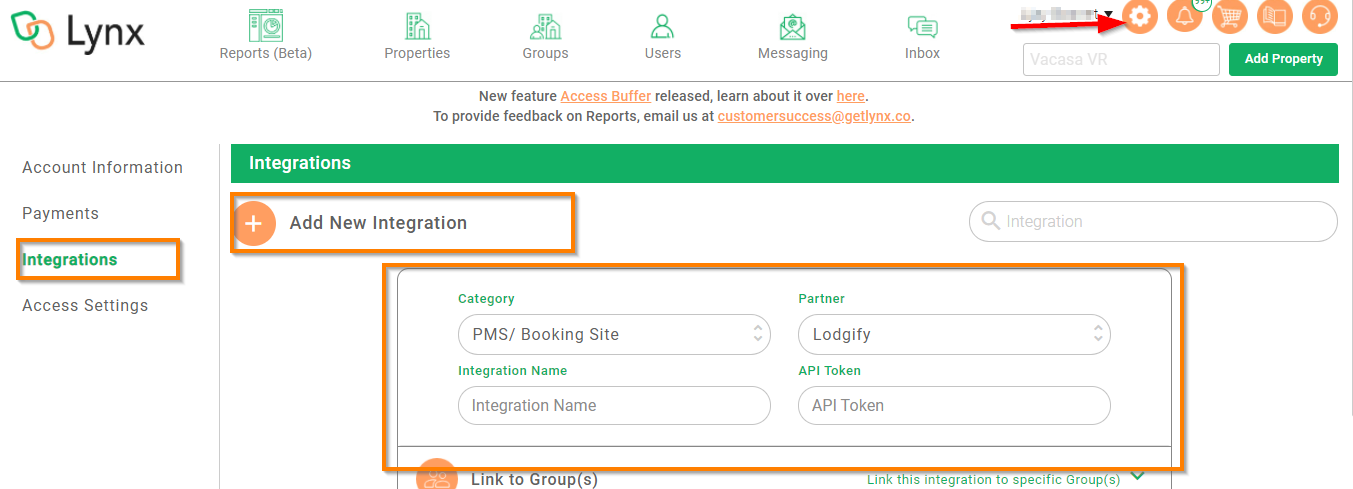Screen dimensions: 1353x489
Task: Click the Lynx logo
Action: tap(78, 31)
